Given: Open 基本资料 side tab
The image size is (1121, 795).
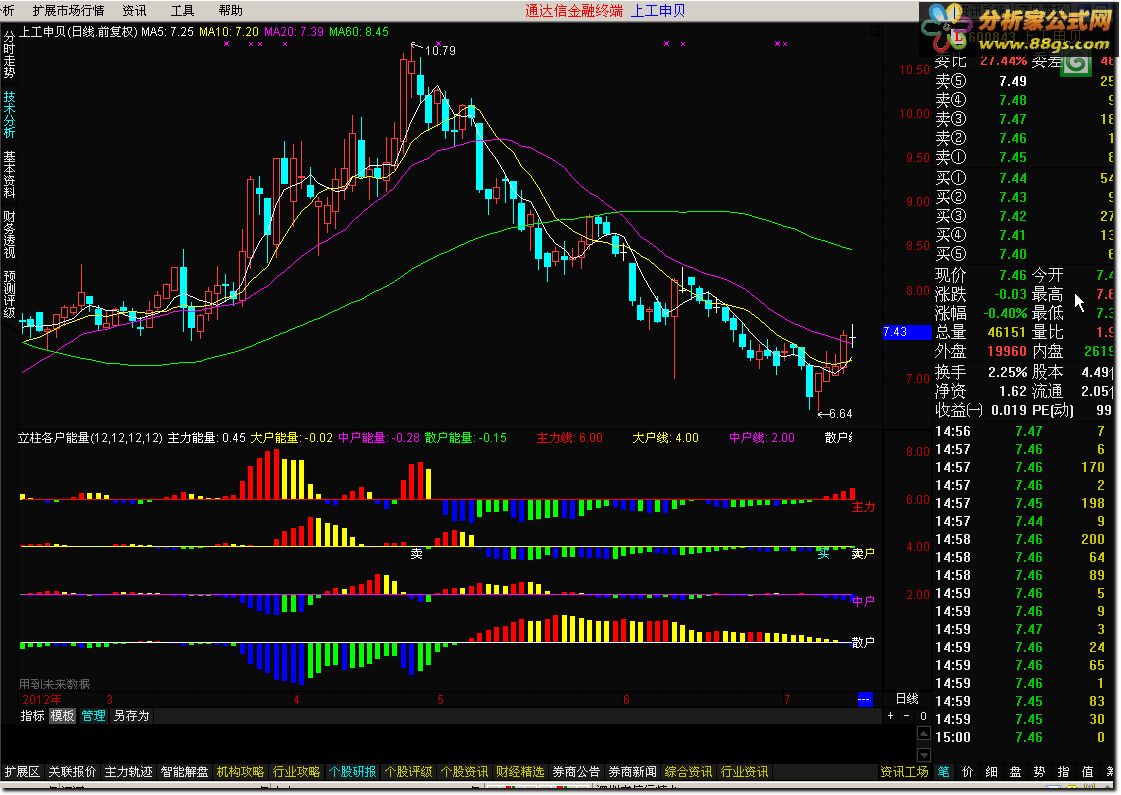Looking at the screenshot, I should (9, 174).
